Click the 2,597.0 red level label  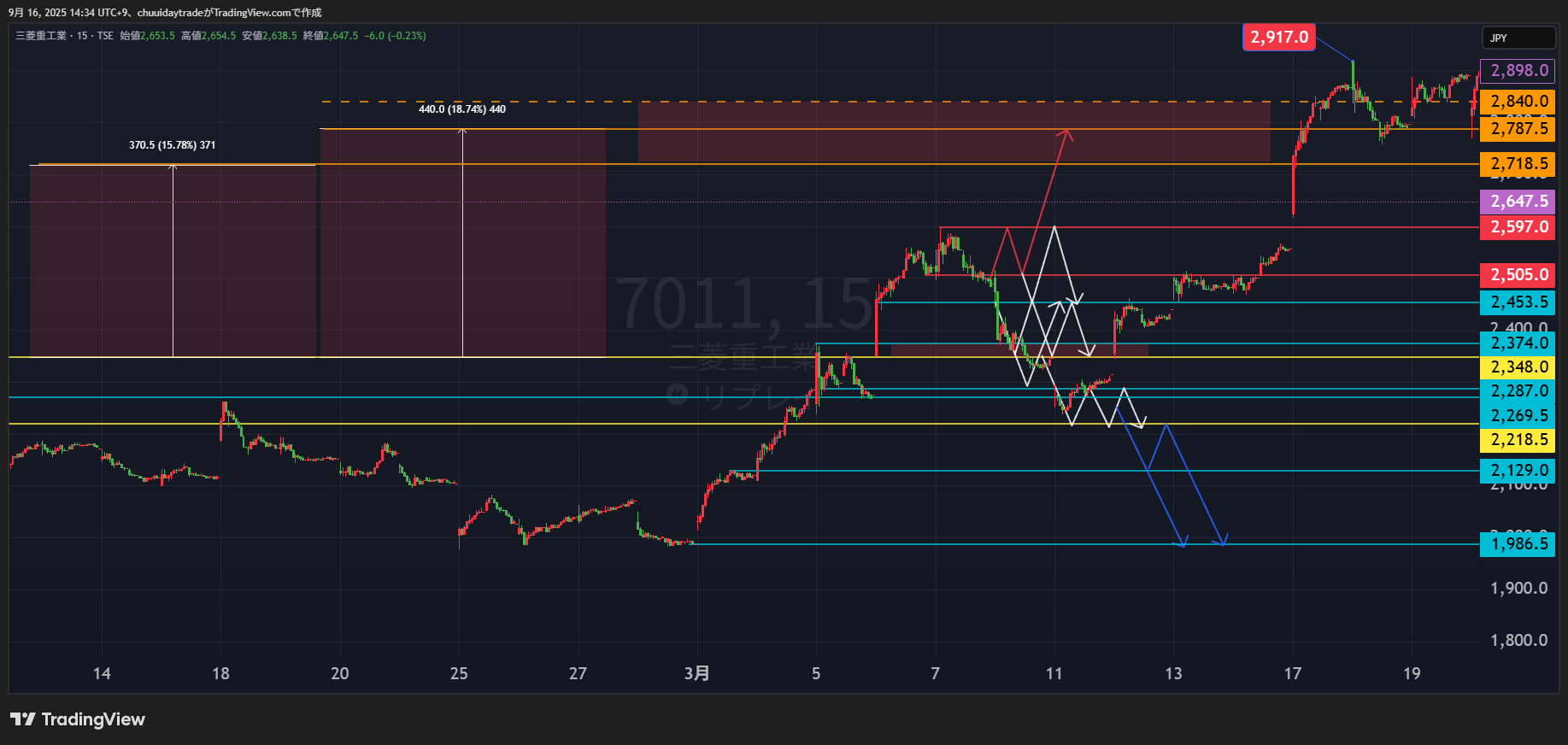[1518, 227]
